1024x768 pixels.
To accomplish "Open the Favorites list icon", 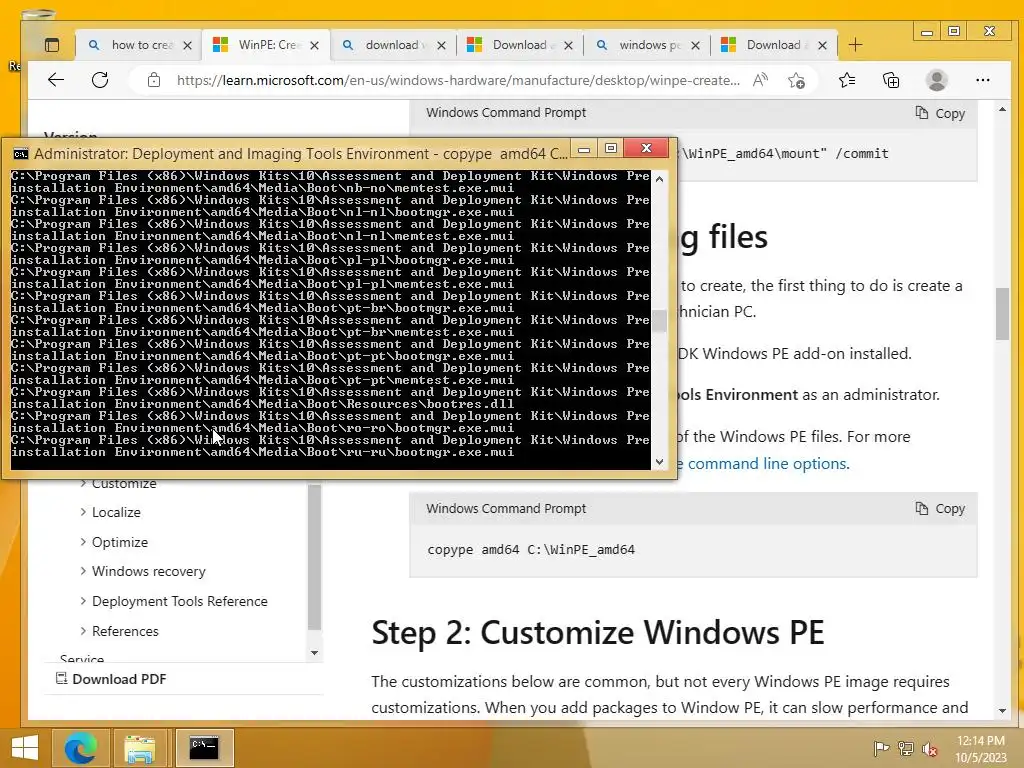I will [x=847, y=80].
